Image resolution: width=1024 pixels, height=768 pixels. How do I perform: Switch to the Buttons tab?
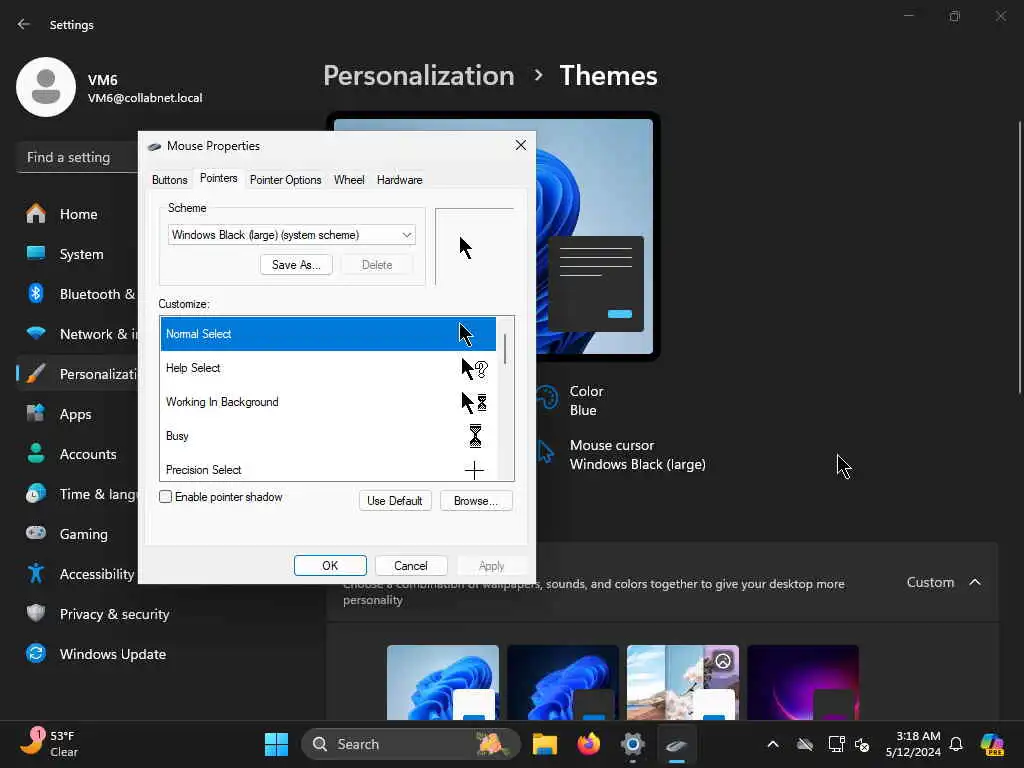(x=170, y=180)
